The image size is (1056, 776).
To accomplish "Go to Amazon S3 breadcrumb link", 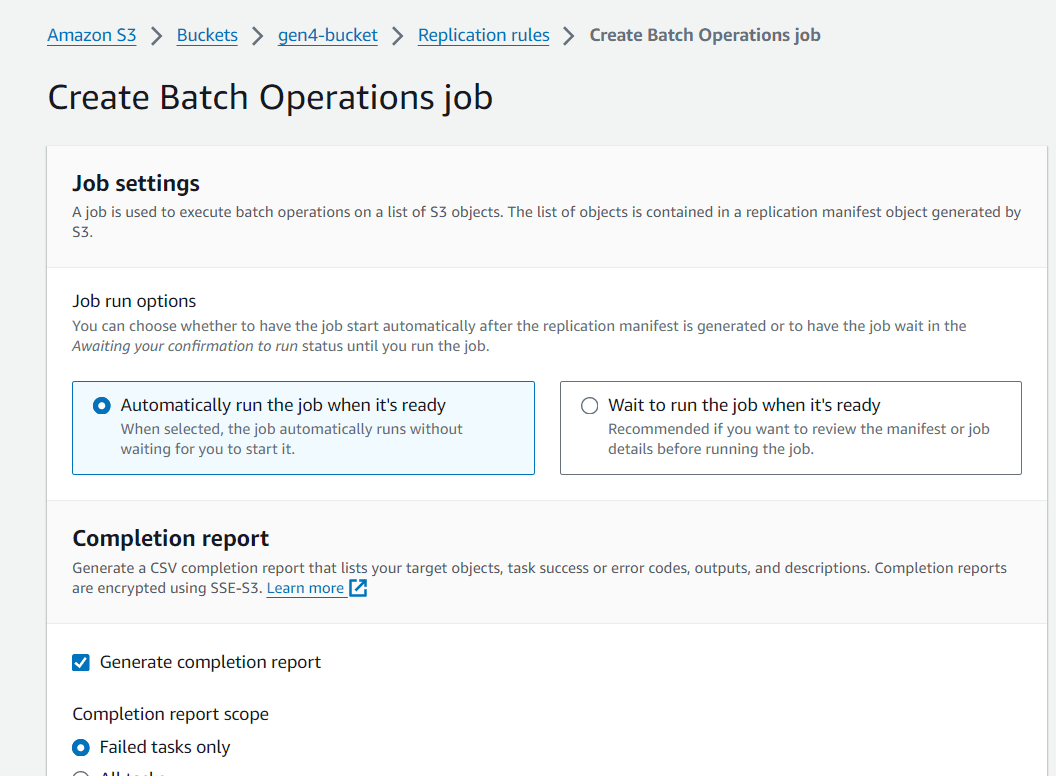I will point(92,35).
